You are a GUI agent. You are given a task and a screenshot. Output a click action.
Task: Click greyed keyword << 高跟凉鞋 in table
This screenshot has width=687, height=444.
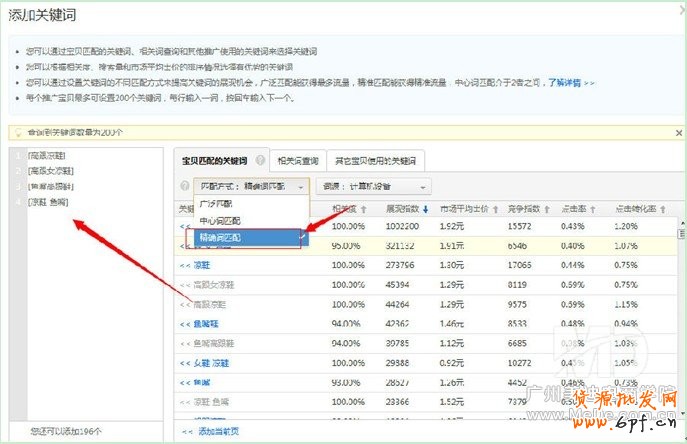pyautogui.click(x=203, y=305)
